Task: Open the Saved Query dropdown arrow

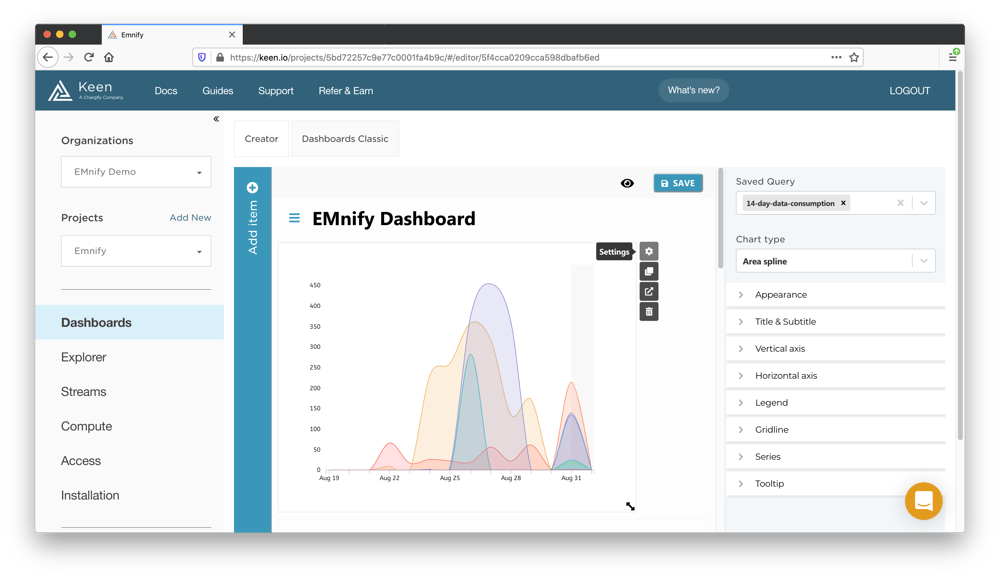Action: (x=923, y=203)
